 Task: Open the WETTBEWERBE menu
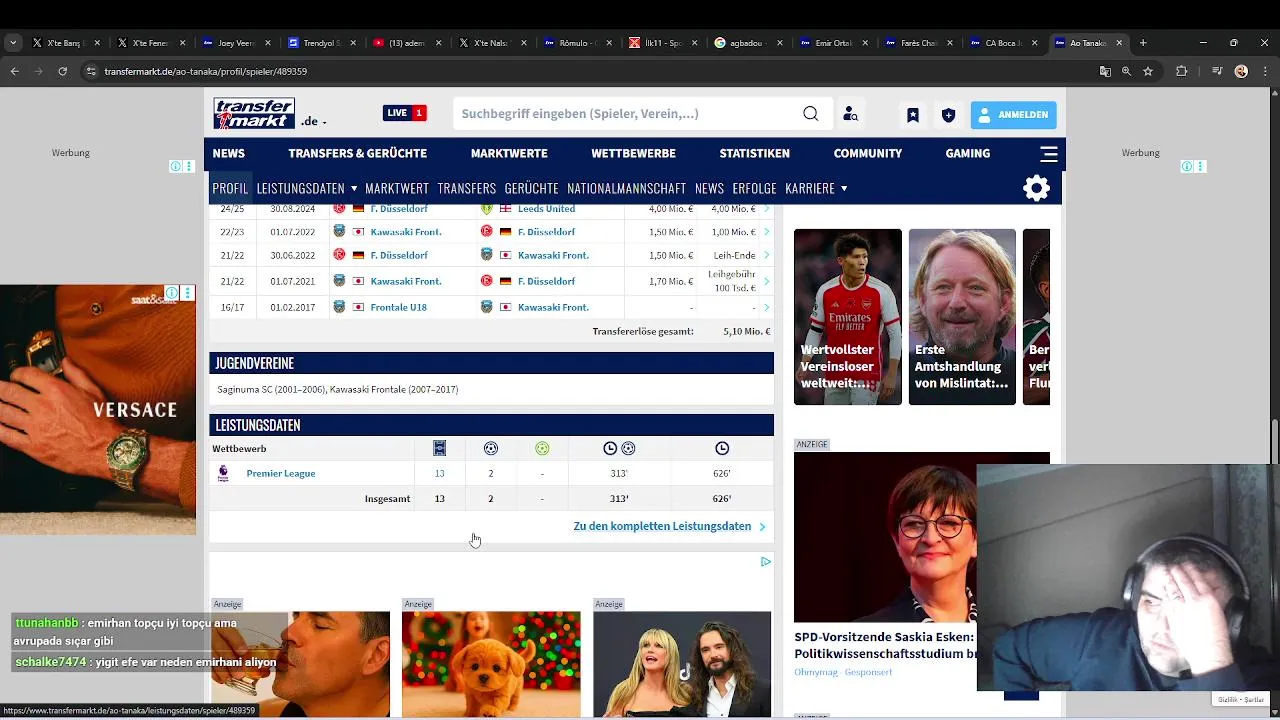(x=633, y=153)
